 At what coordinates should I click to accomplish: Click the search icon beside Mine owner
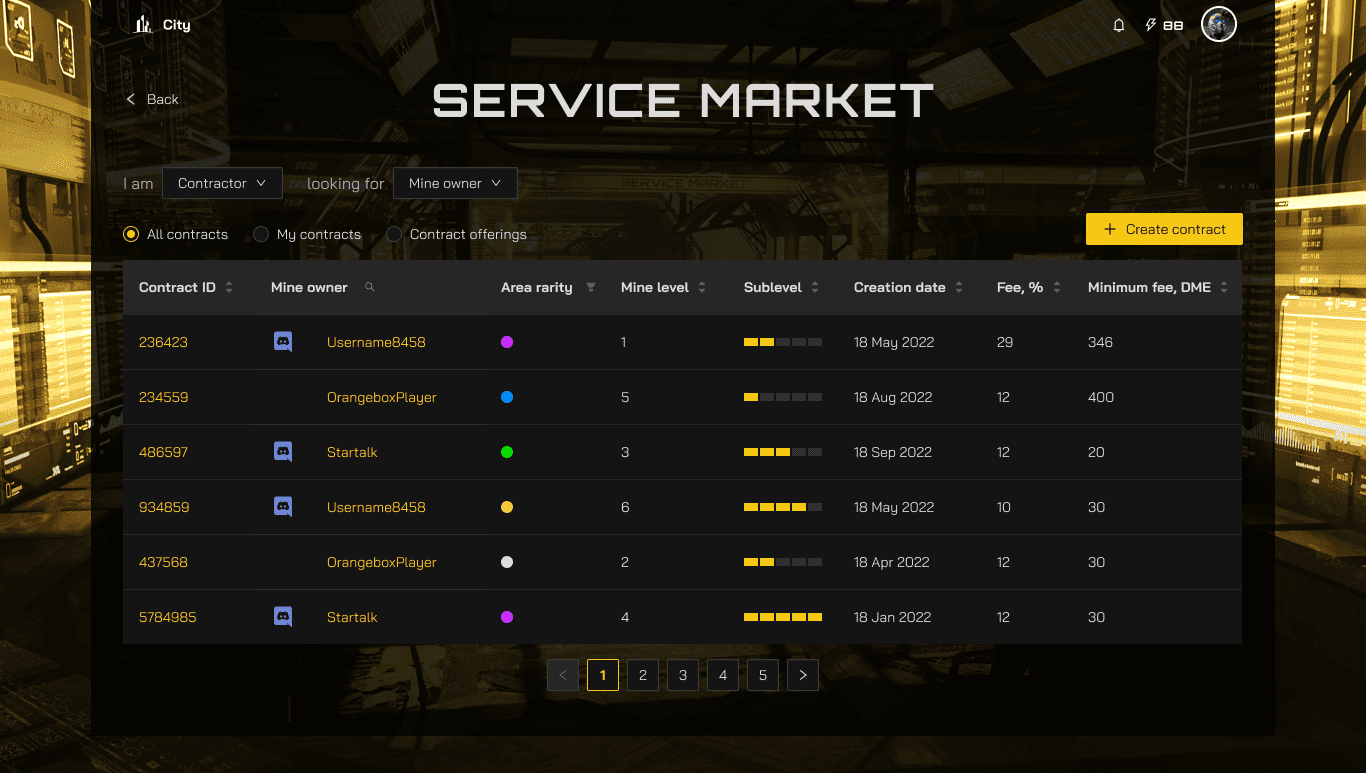370,288
